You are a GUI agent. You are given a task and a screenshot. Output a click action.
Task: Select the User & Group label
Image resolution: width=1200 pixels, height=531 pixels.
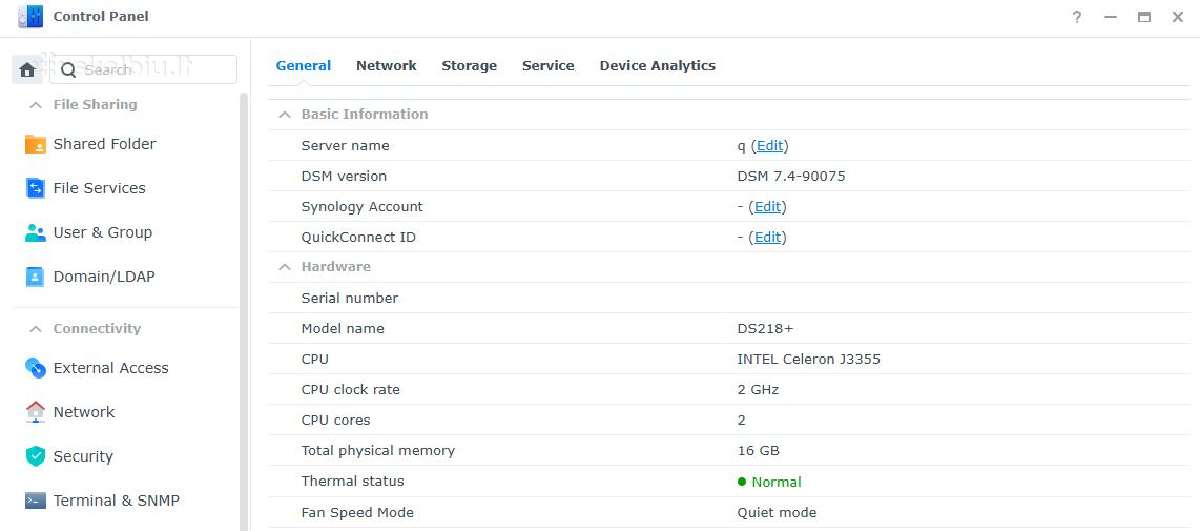click(102, 233)
